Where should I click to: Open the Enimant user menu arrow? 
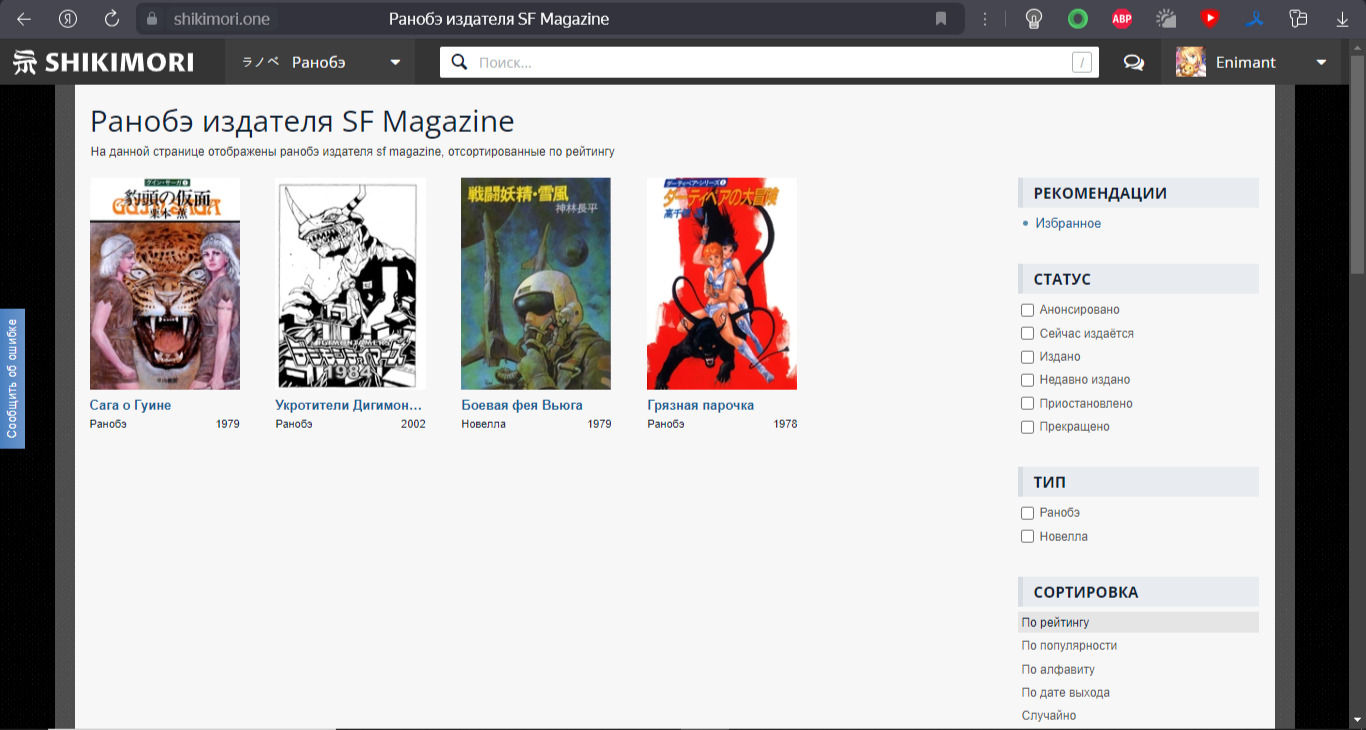pyautogui.click(x=1321, y=62)
